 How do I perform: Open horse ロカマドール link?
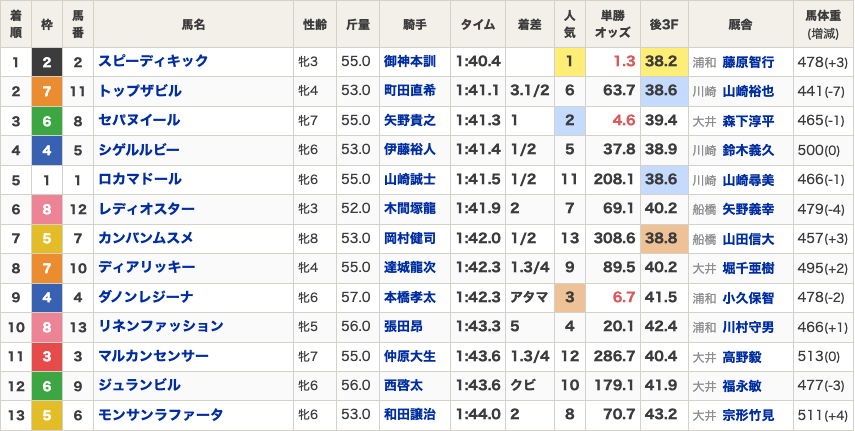pos(140,179)
